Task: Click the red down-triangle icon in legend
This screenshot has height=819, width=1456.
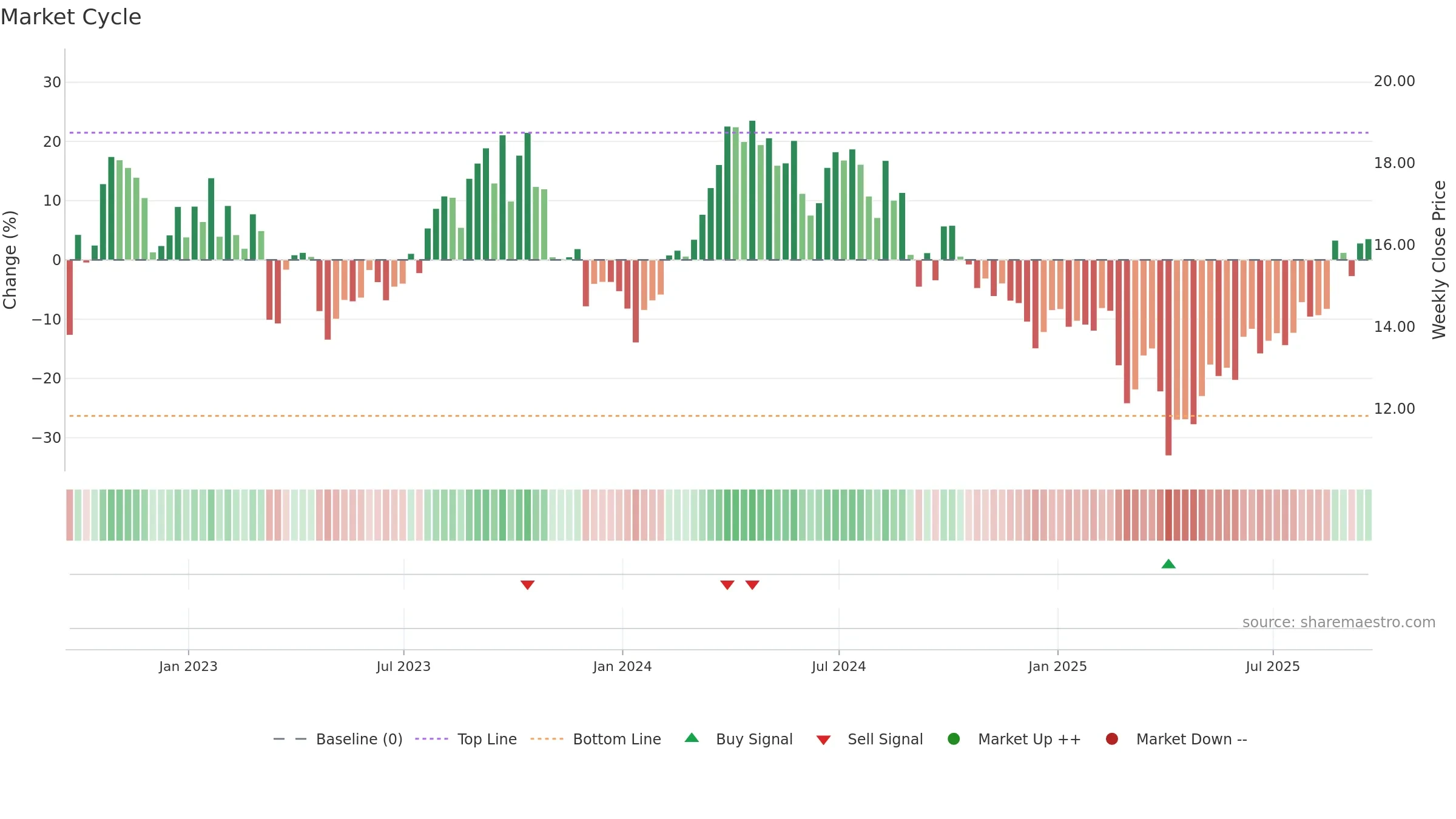Action: click(823, 740)
